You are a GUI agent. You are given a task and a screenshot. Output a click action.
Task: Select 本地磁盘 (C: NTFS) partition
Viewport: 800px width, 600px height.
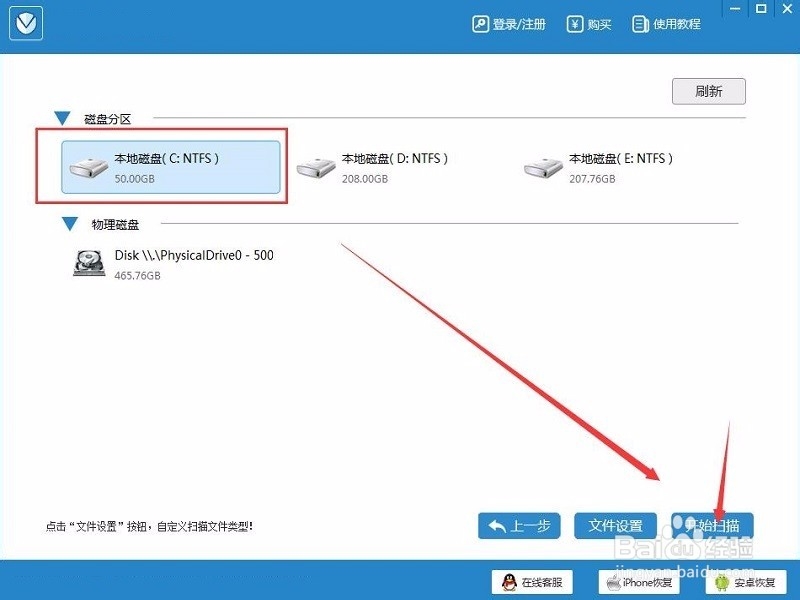[170, 167]
